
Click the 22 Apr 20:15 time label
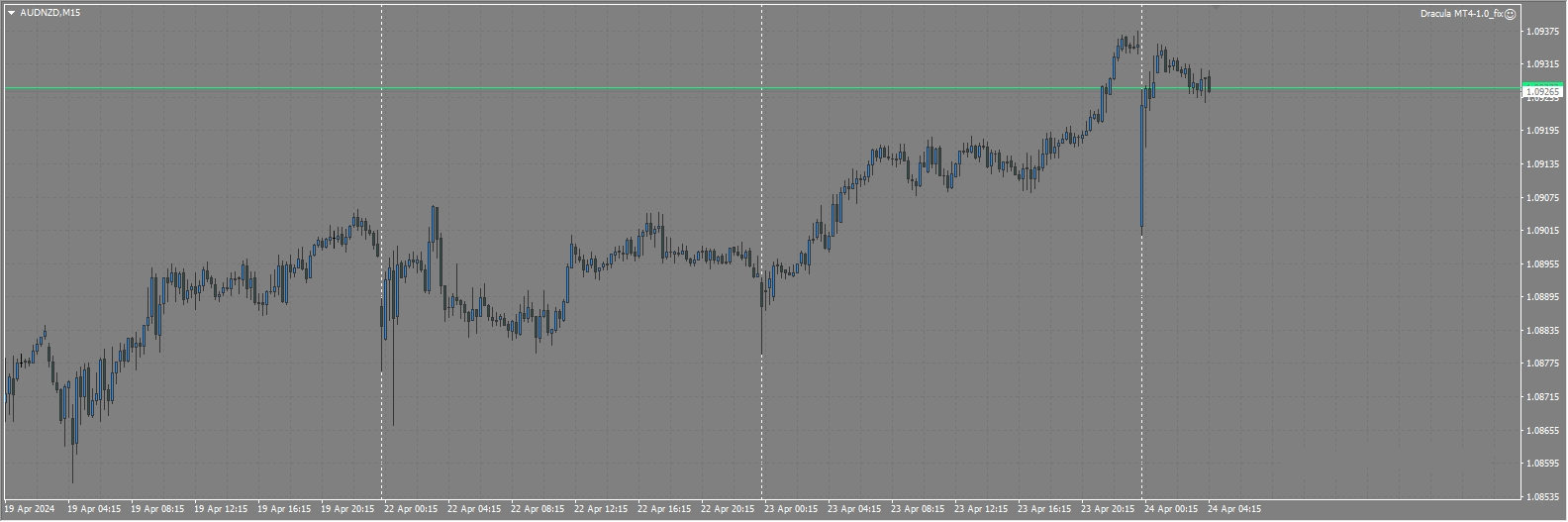pos(728,510)
